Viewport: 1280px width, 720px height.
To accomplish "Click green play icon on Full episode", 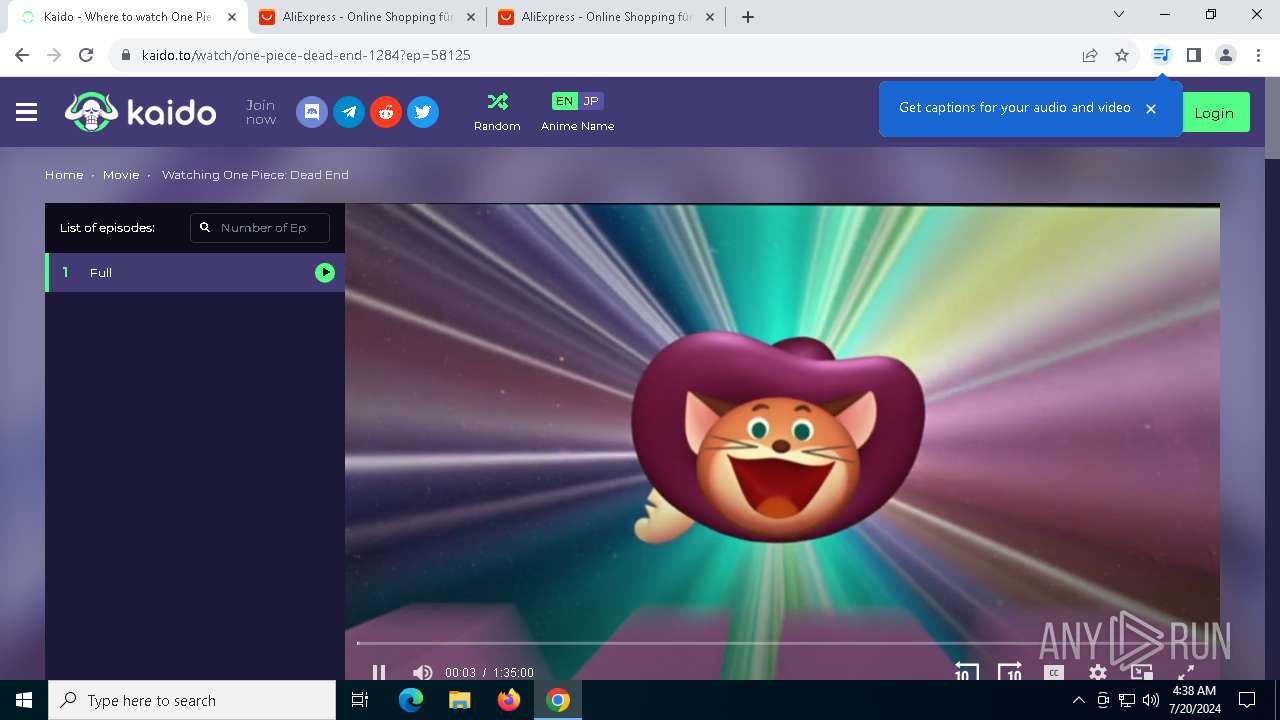I will [325, 272].
